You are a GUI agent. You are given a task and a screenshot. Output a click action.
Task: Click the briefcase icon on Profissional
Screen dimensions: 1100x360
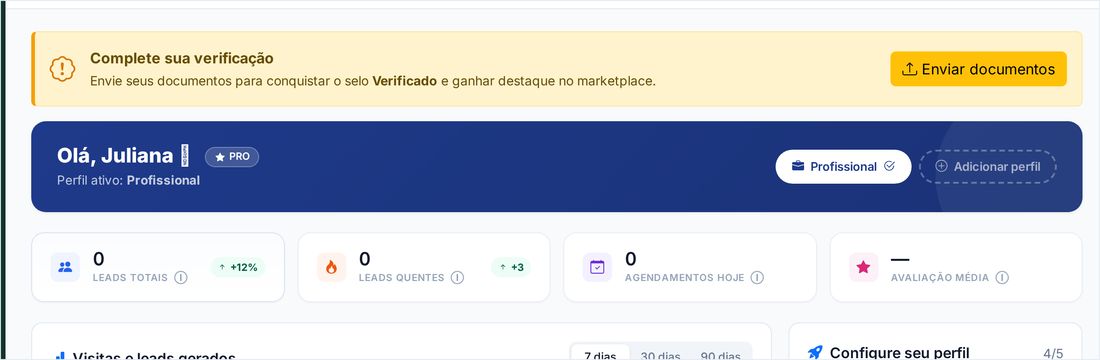798,166
